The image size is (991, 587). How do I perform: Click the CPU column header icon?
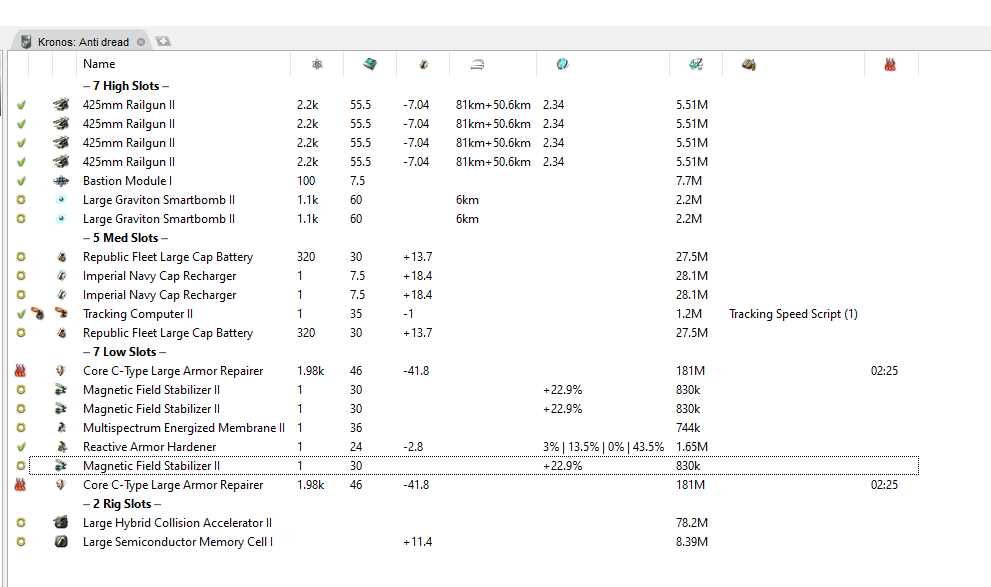pos(370,64)
